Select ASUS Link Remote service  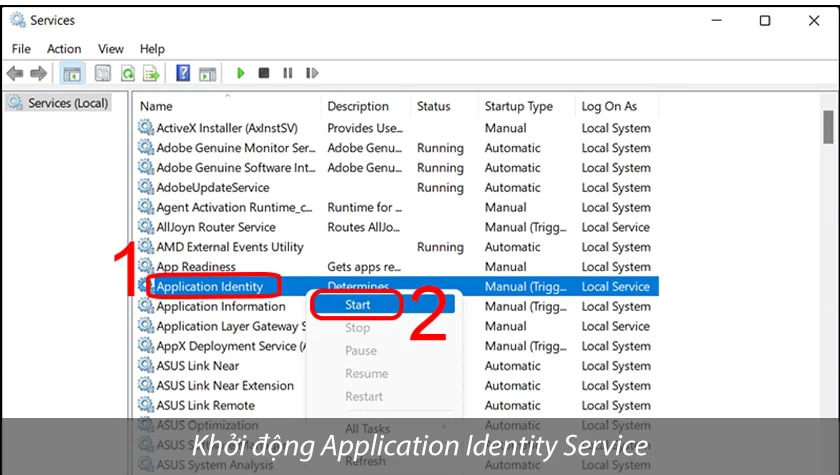point(205,405)
